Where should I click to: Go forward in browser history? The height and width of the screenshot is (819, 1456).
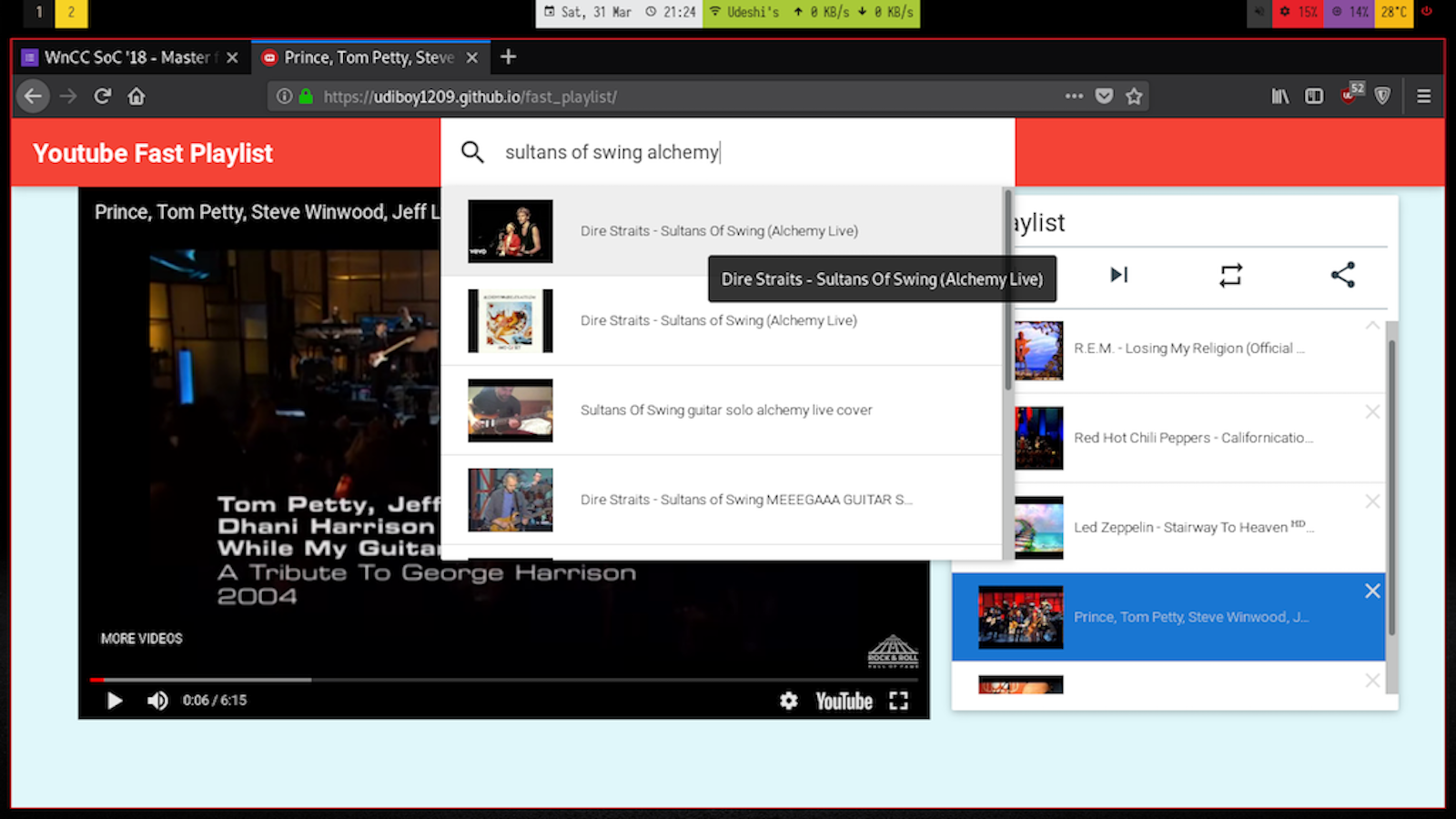pos(68,96)
